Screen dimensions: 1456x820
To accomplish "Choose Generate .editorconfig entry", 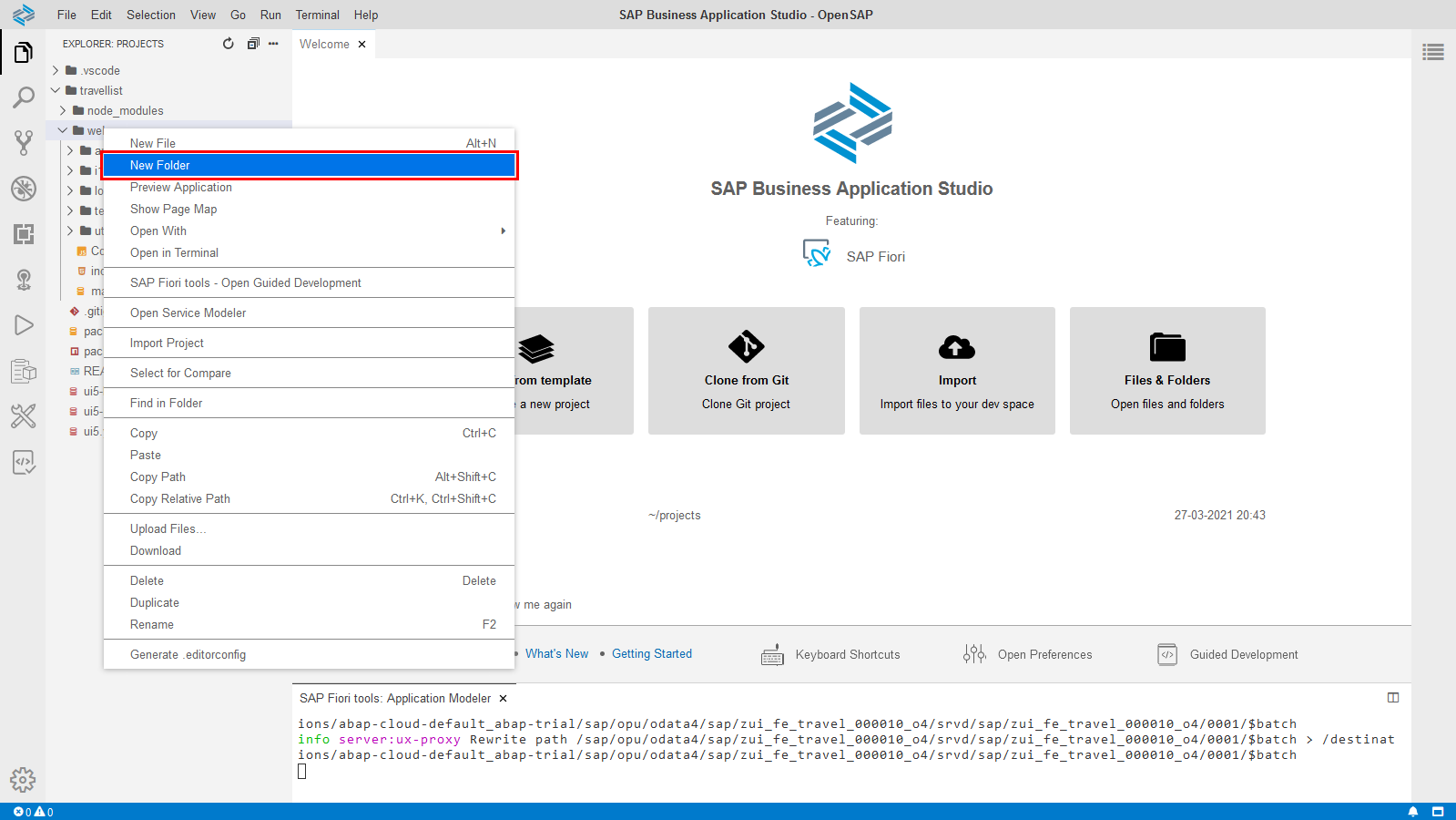I will pos(310,654).
